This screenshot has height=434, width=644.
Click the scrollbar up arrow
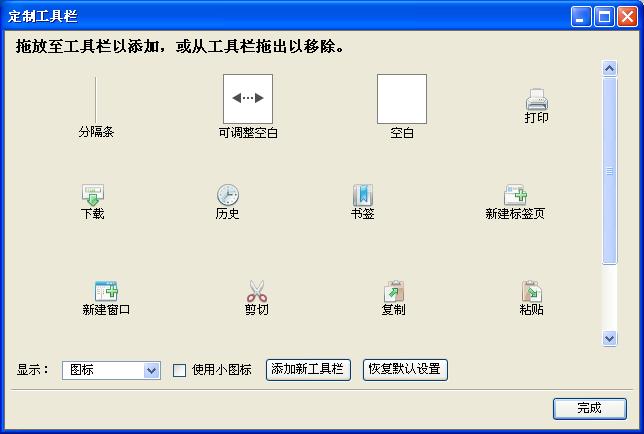click(x=610, y=68)
